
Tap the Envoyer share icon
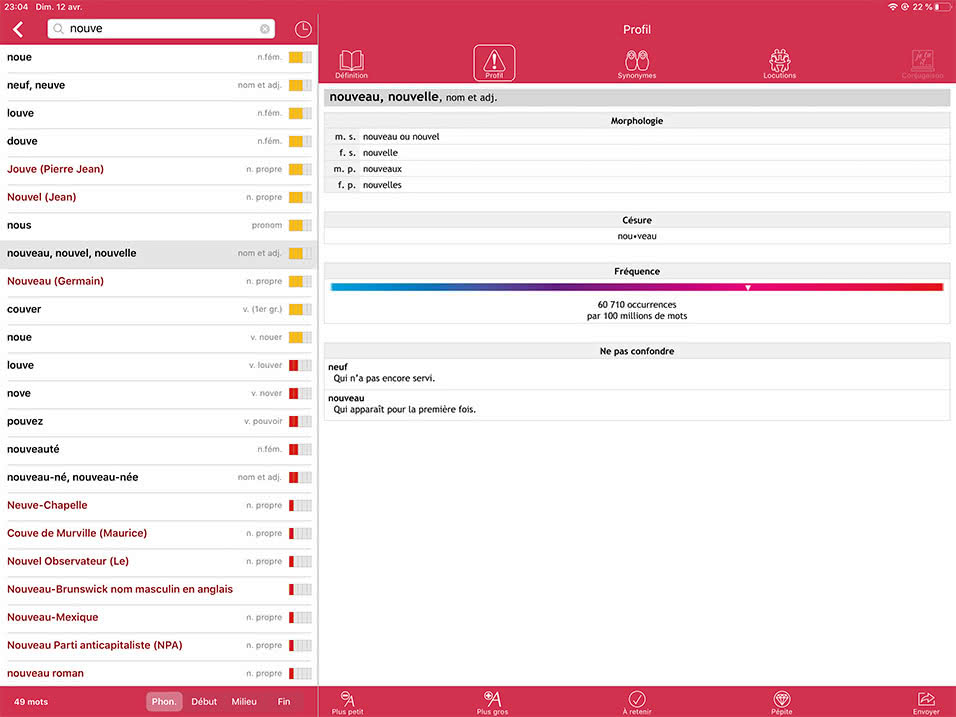(926, 702)
